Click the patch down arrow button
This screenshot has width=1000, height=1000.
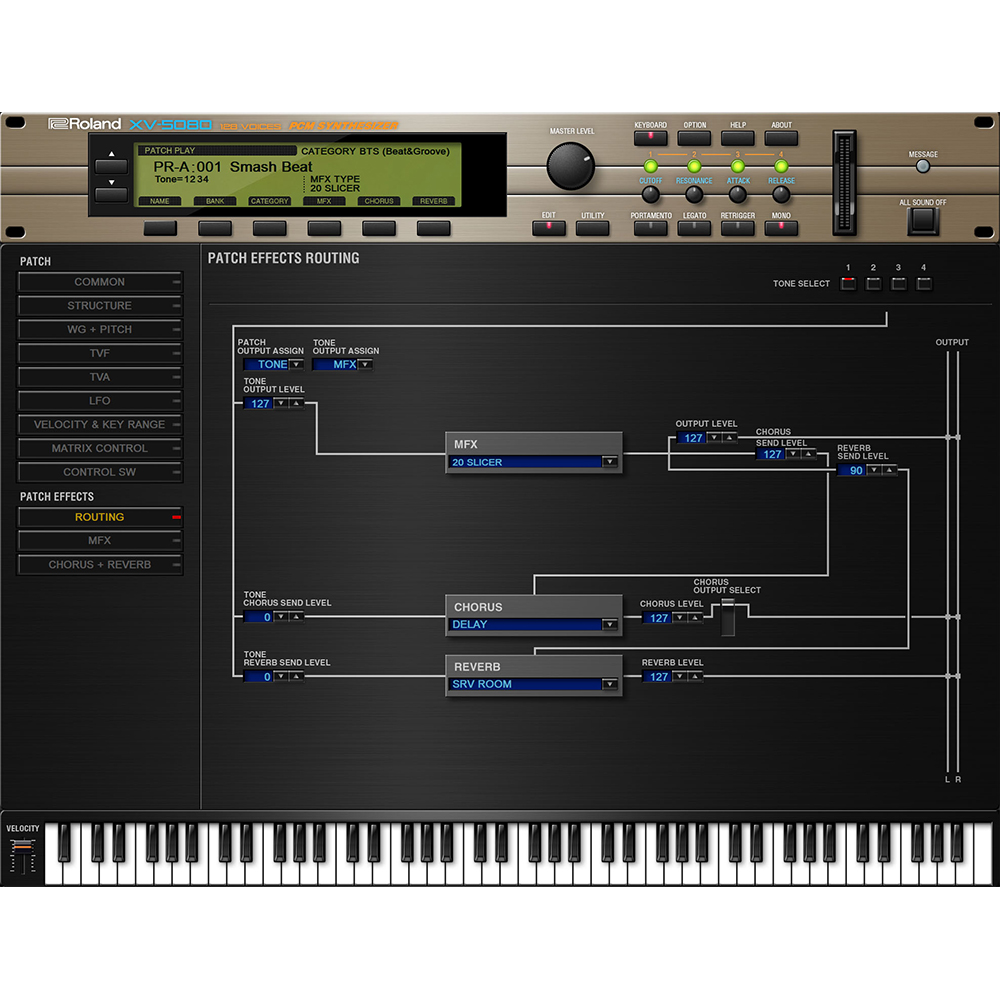click(111, 194)
